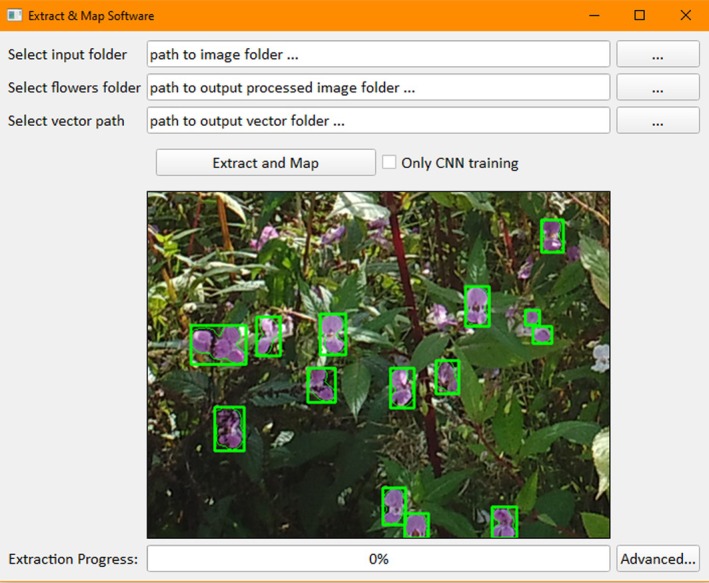Click the Extract and Map button
The image size is (709, 583).
pos(265,162)
